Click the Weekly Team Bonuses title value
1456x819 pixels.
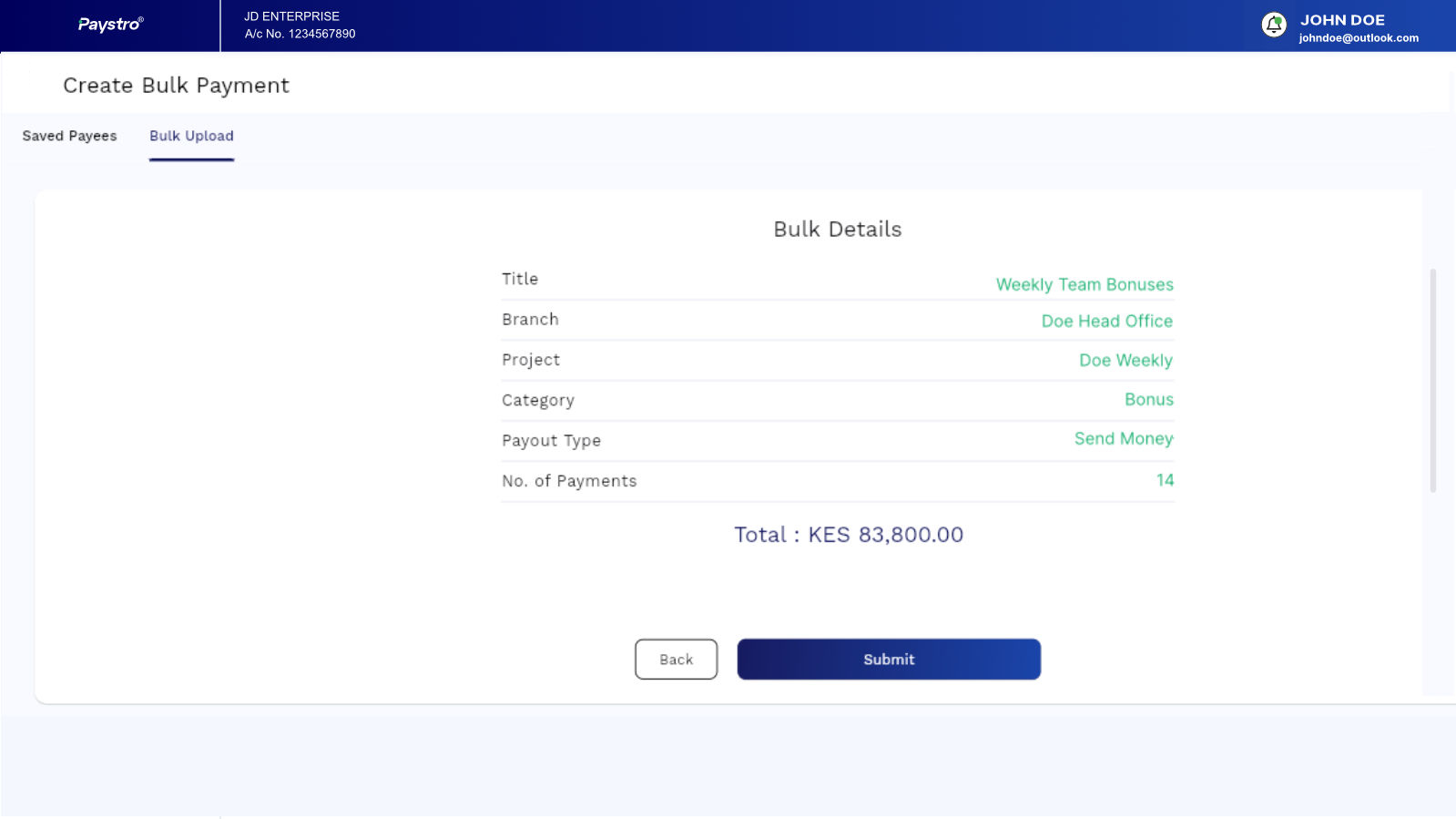click(x=1084, y=284)
